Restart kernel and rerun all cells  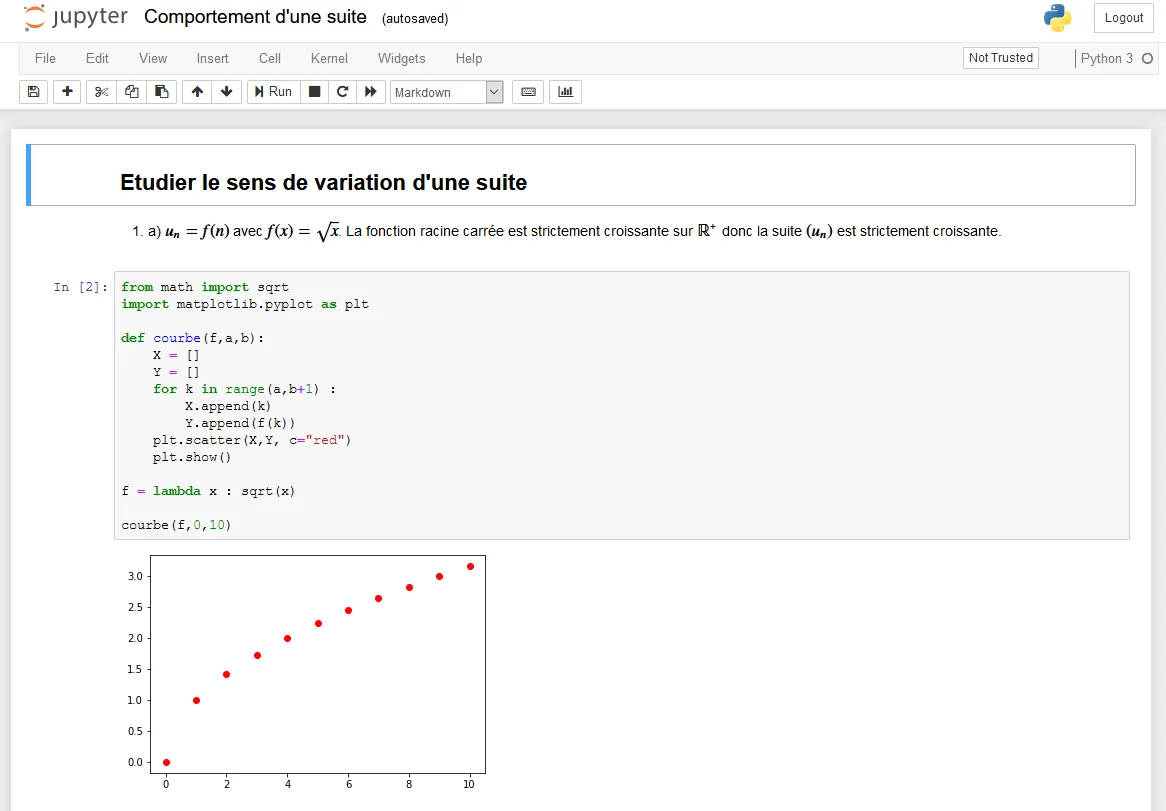tap(371, 92)
